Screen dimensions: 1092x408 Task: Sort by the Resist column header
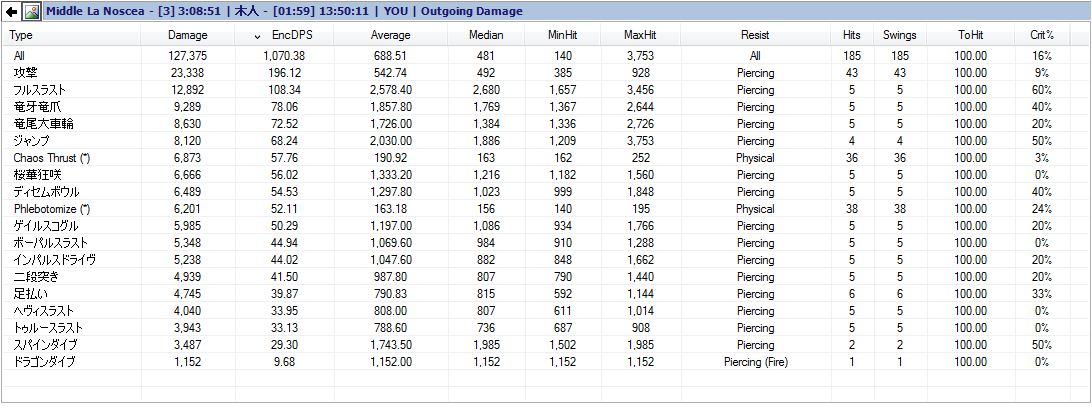[756, 36]
